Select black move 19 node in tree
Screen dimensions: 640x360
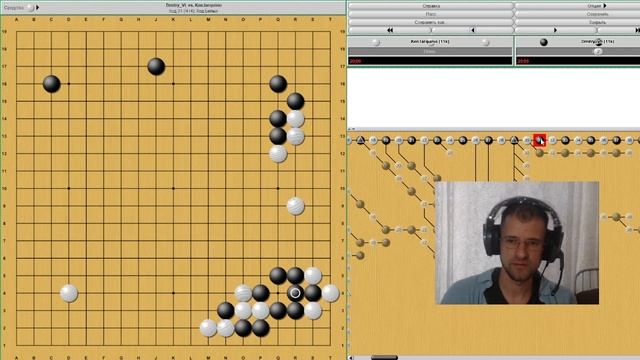(386, 140)
